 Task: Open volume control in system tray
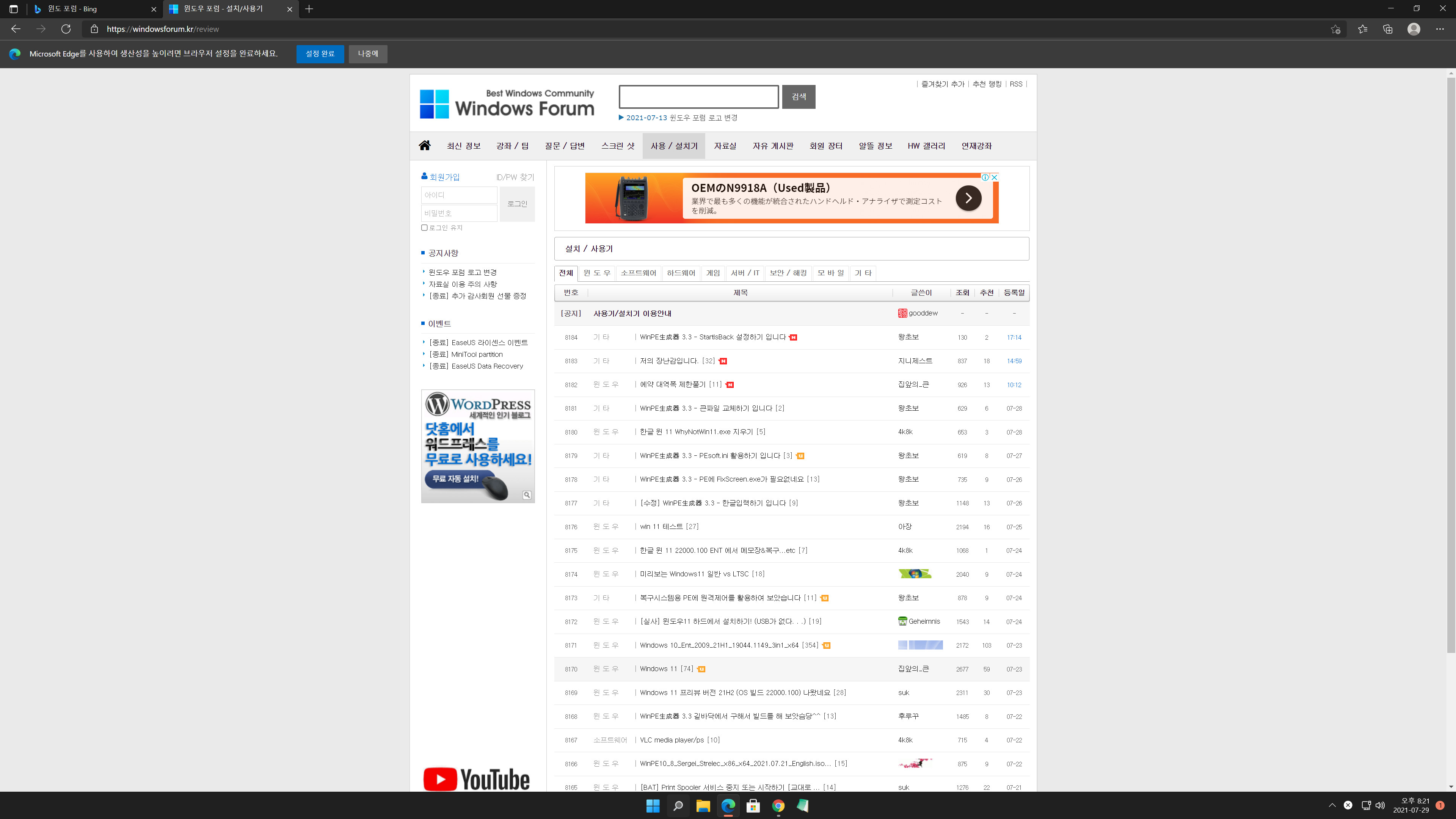pos(1380,805)
